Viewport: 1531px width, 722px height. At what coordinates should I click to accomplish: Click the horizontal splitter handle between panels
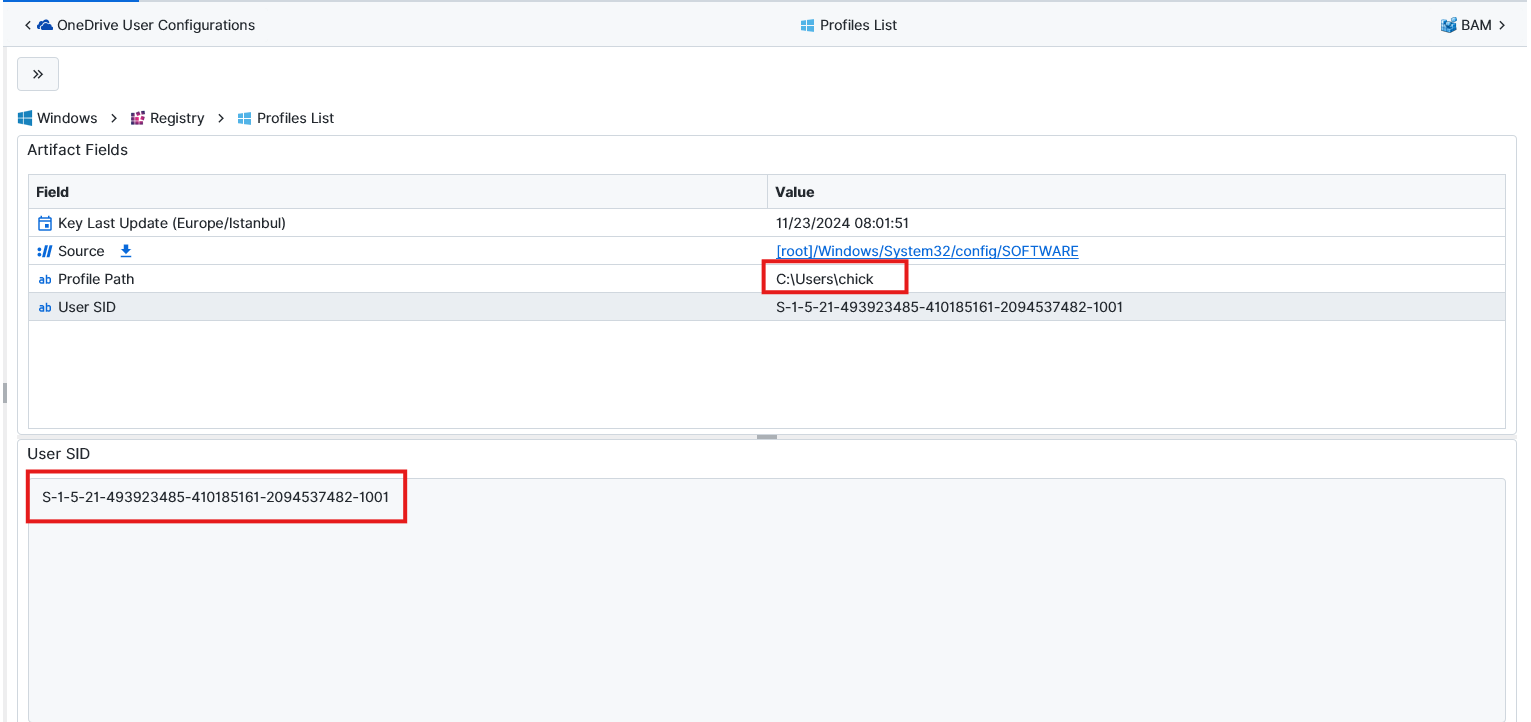[x=766, y=437]
